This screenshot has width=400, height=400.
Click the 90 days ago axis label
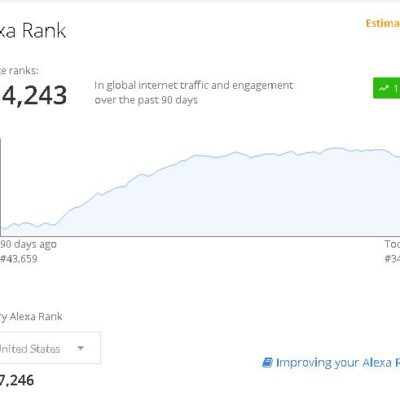tap(28, 244)
